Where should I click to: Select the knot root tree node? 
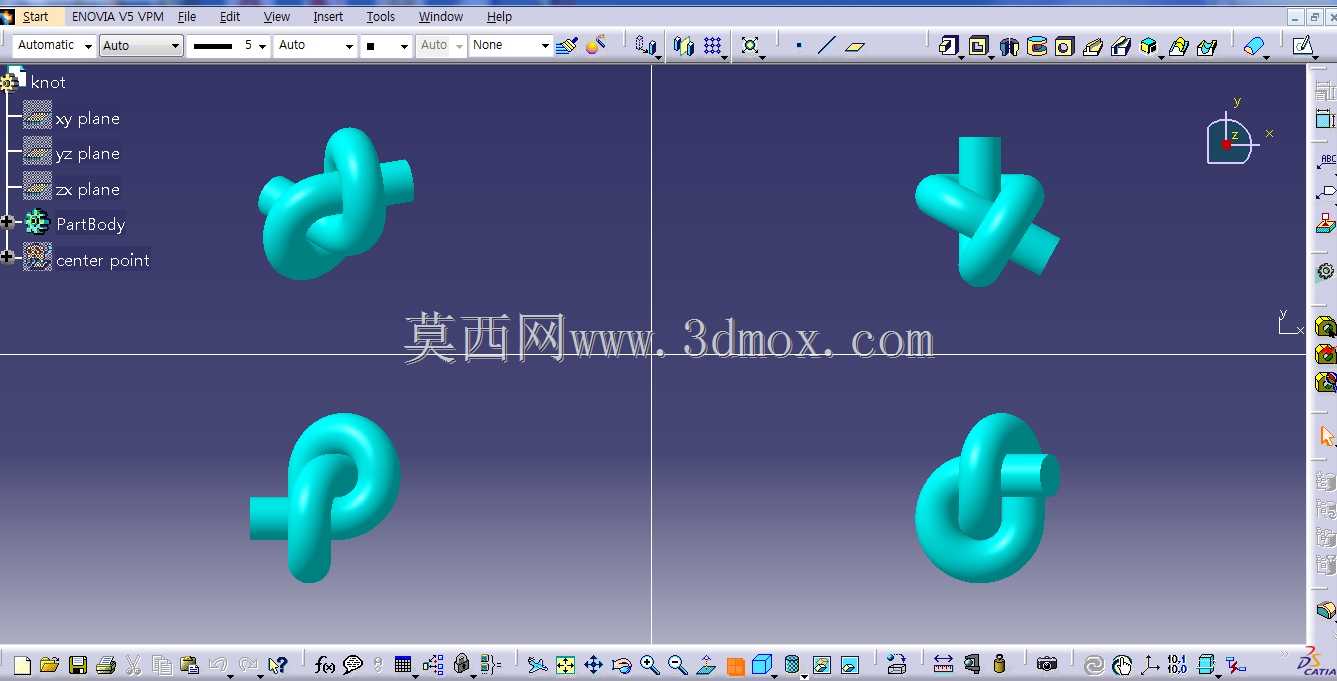[48, 82]
